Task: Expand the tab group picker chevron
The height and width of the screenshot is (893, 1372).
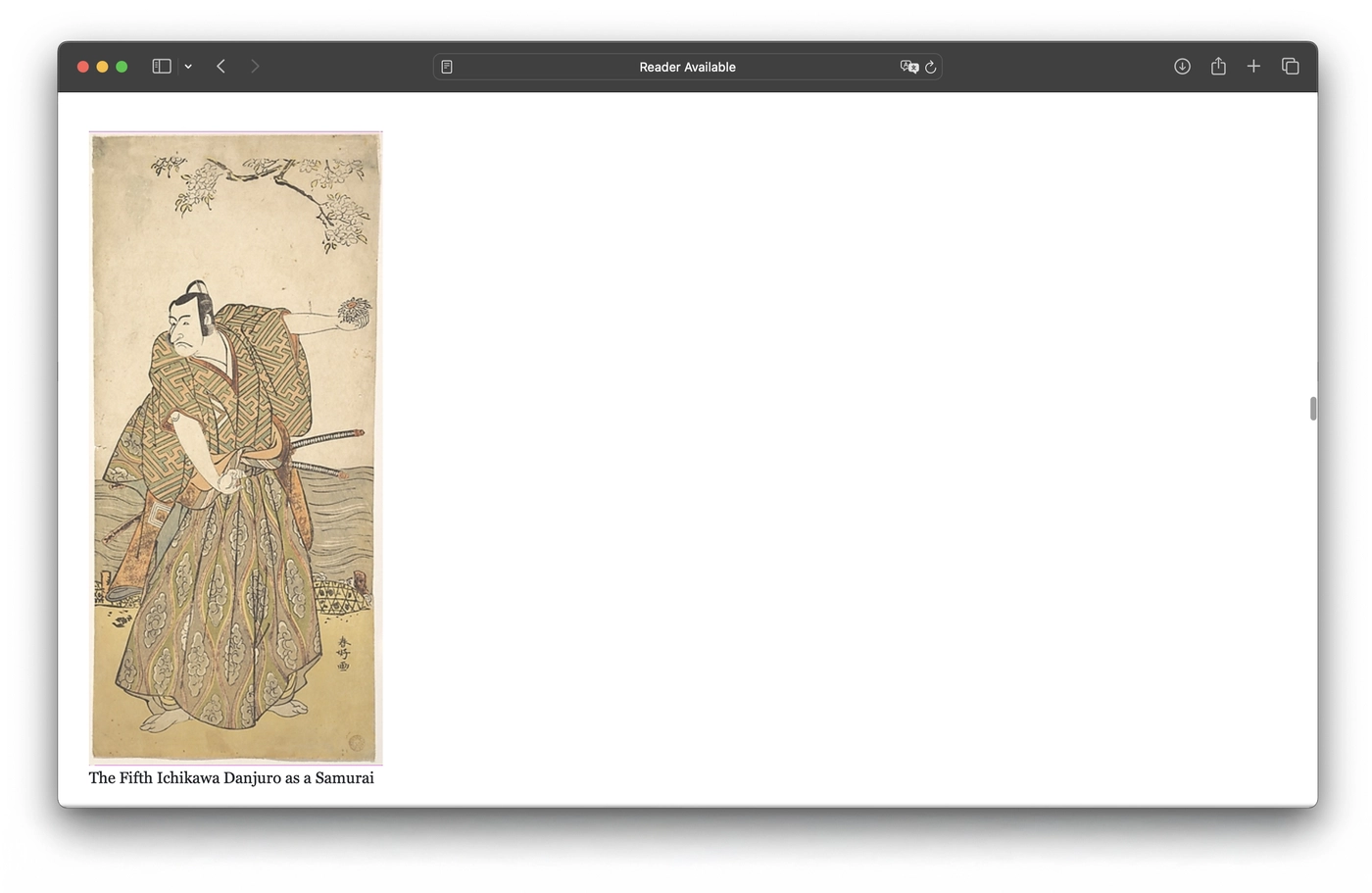Action: click(x=188, y=67)
